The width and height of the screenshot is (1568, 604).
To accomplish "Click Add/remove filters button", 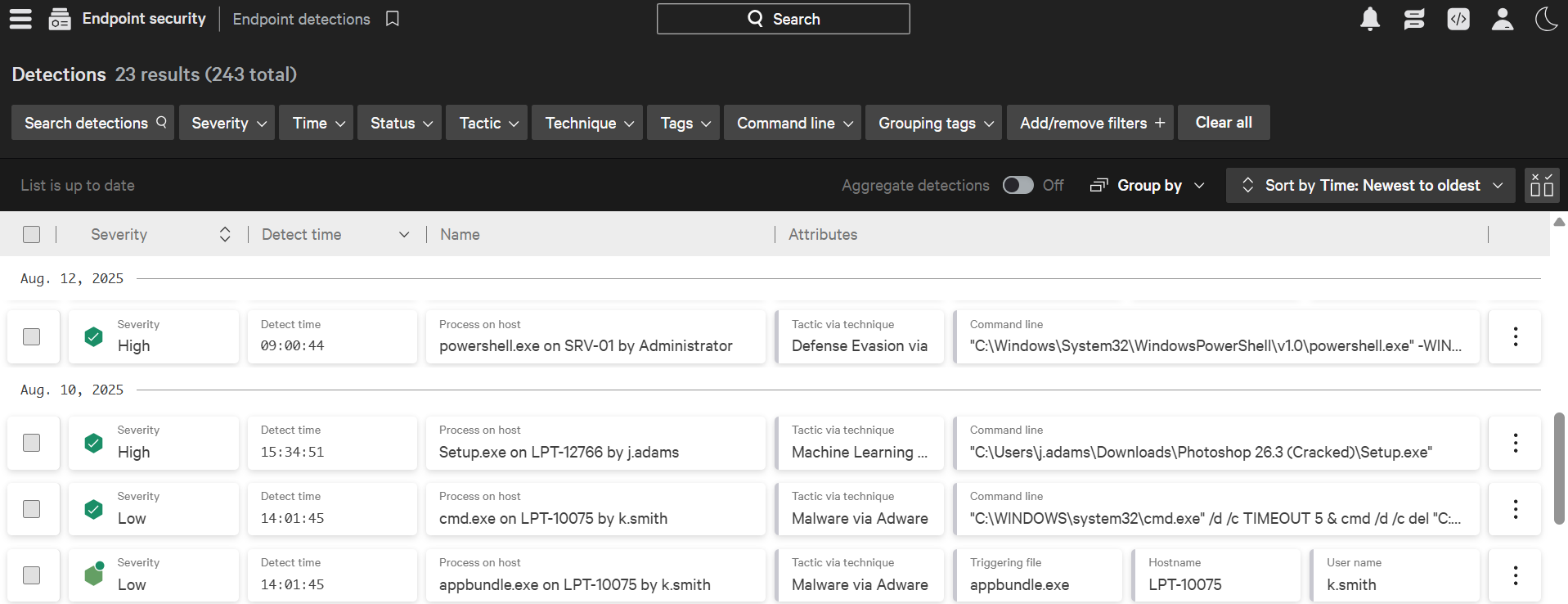I will point(1090,123).
